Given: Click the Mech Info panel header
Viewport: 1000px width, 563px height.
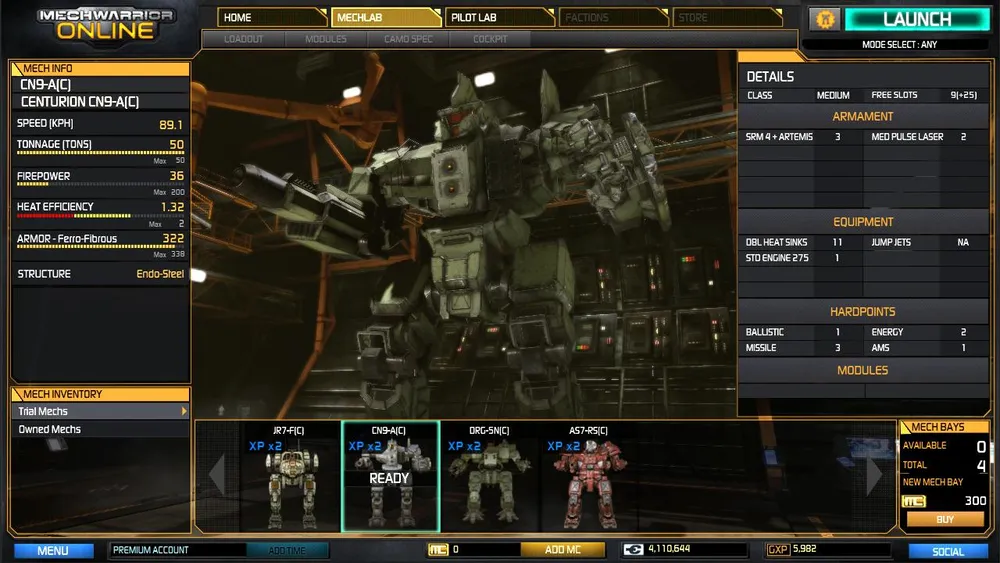Looking at the screenshot, I should 100,68.
